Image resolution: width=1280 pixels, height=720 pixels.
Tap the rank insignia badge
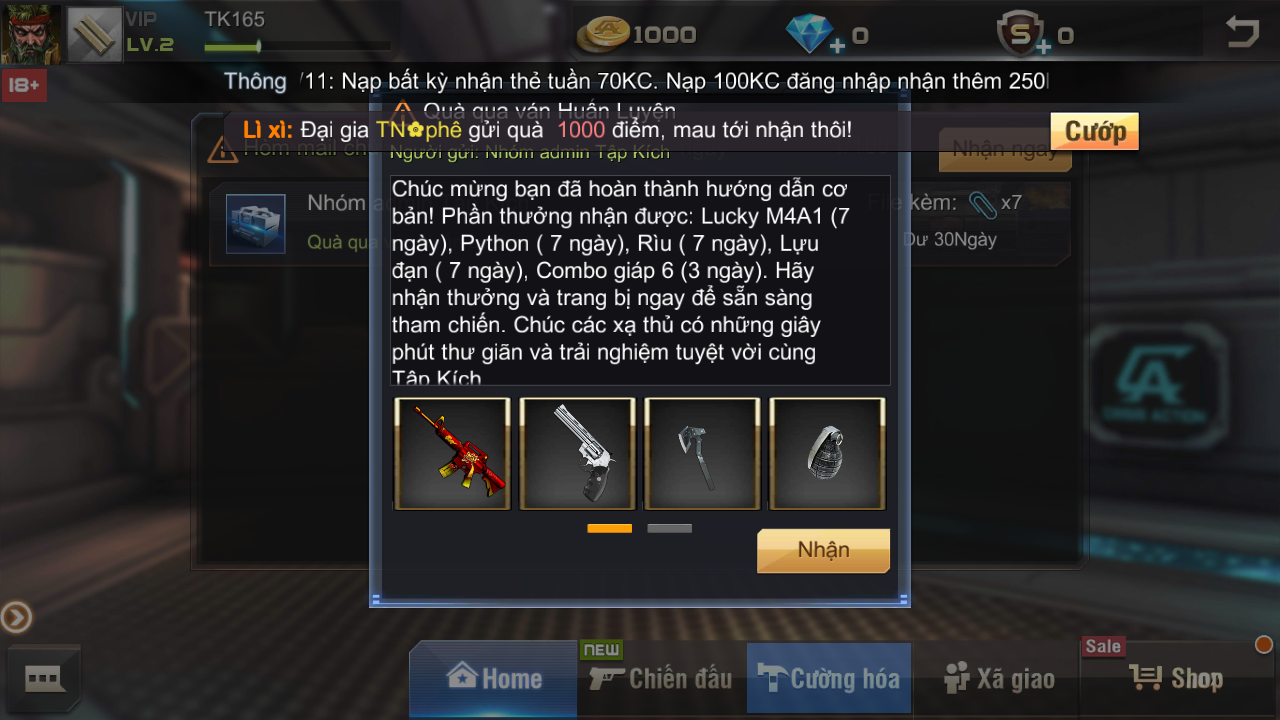coord(95,34)
